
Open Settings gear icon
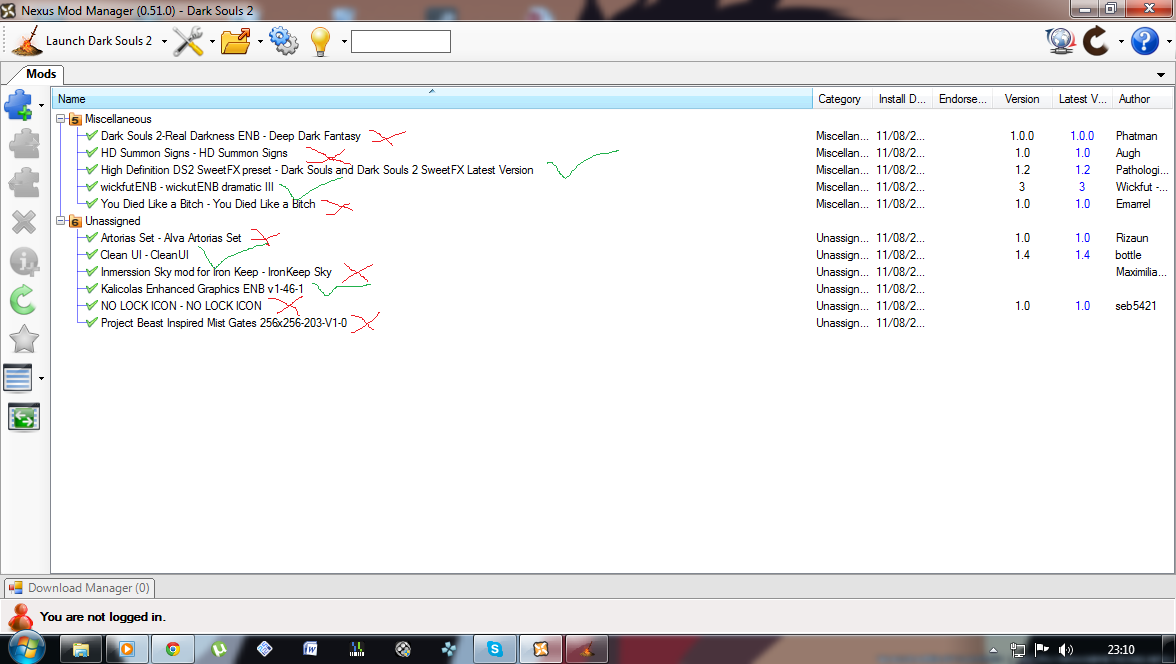coord(284,41)
